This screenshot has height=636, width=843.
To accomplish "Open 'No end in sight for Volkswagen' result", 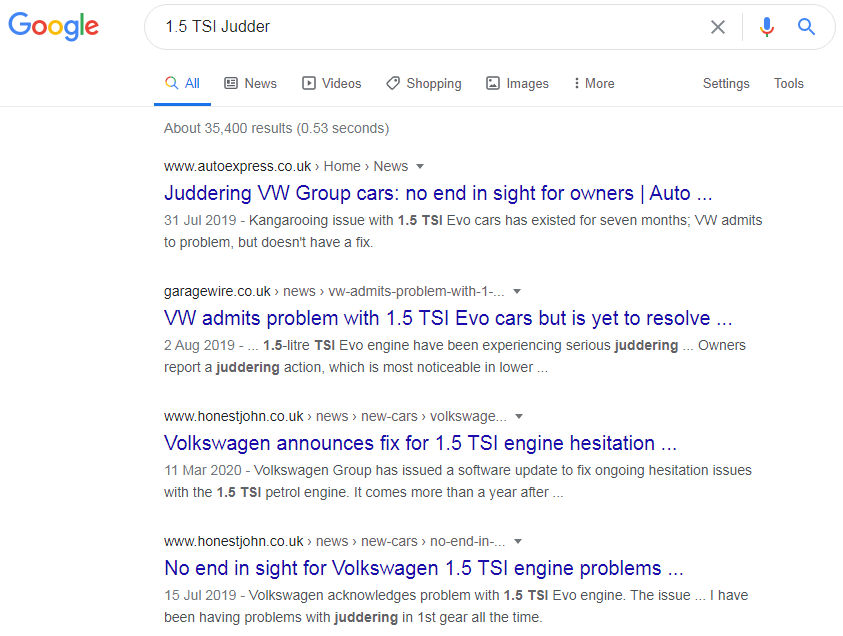I will [424, 568].
